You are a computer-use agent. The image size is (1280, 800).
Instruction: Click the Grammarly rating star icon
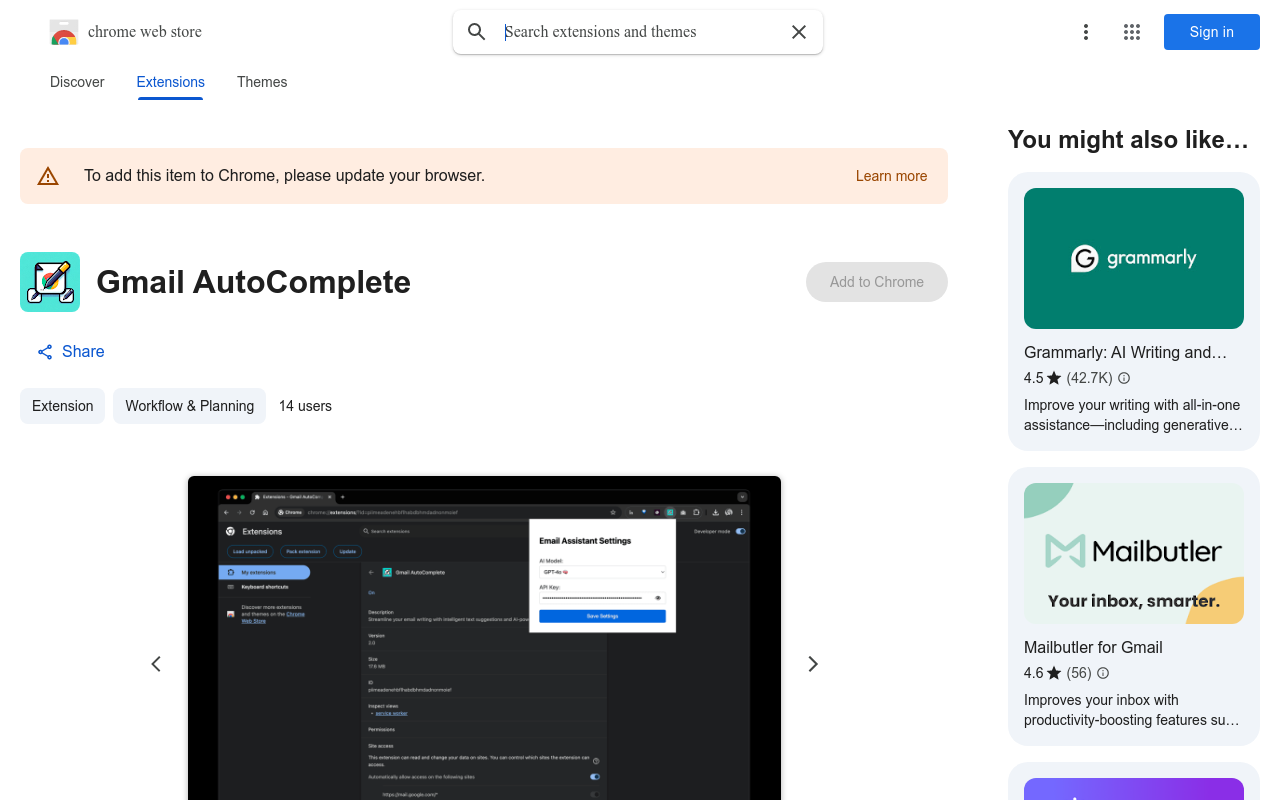(1054, 378)
